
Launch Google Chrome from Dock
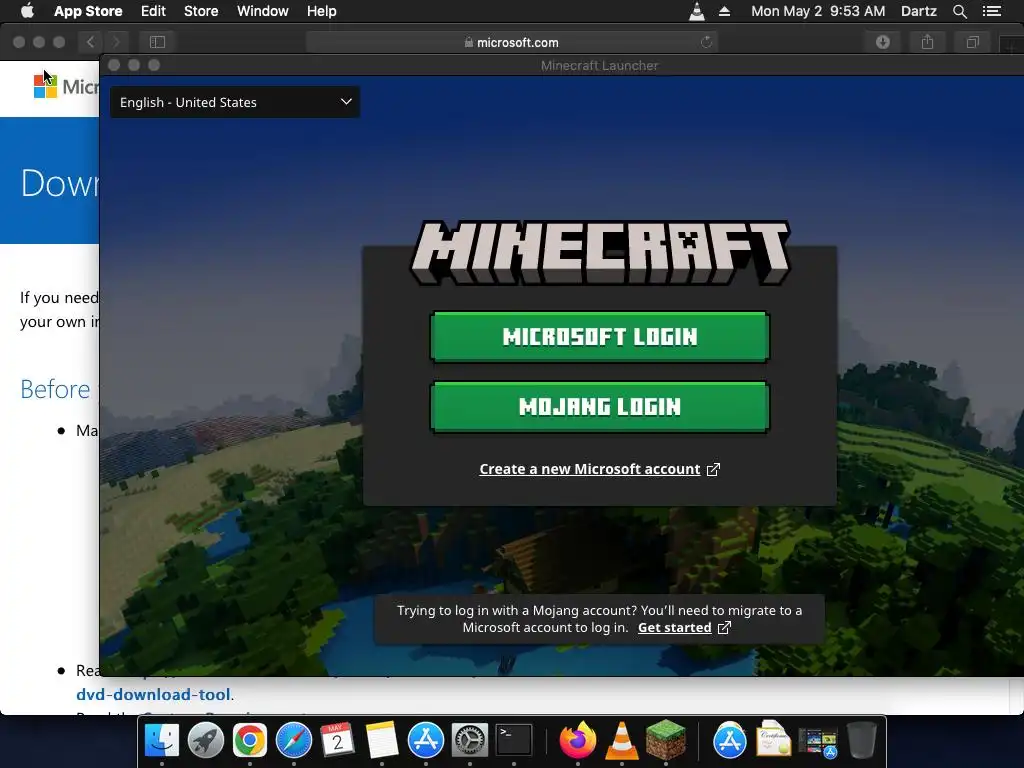[x=249, y=741]
